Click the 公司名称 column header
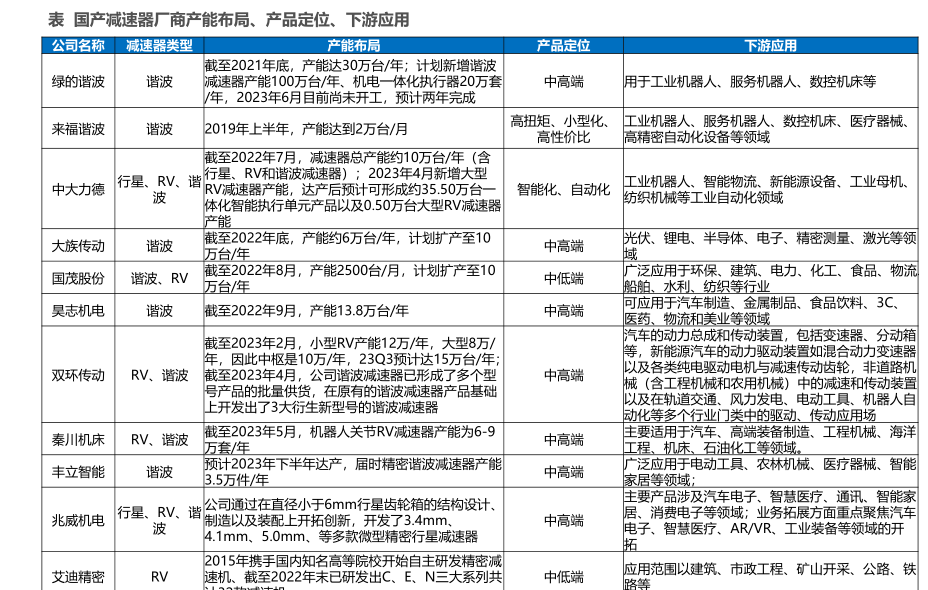928x590 pixels. pos(78,46)
